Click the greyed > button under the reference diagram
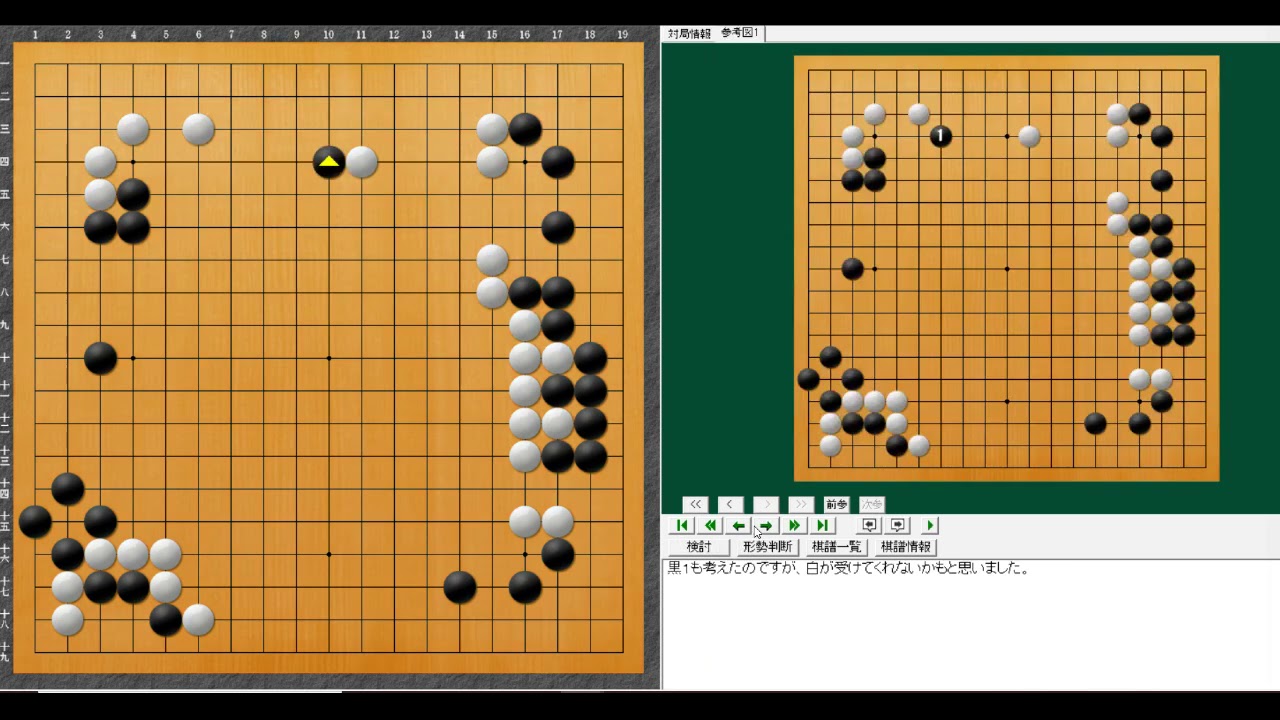 (x=766, y=505)
